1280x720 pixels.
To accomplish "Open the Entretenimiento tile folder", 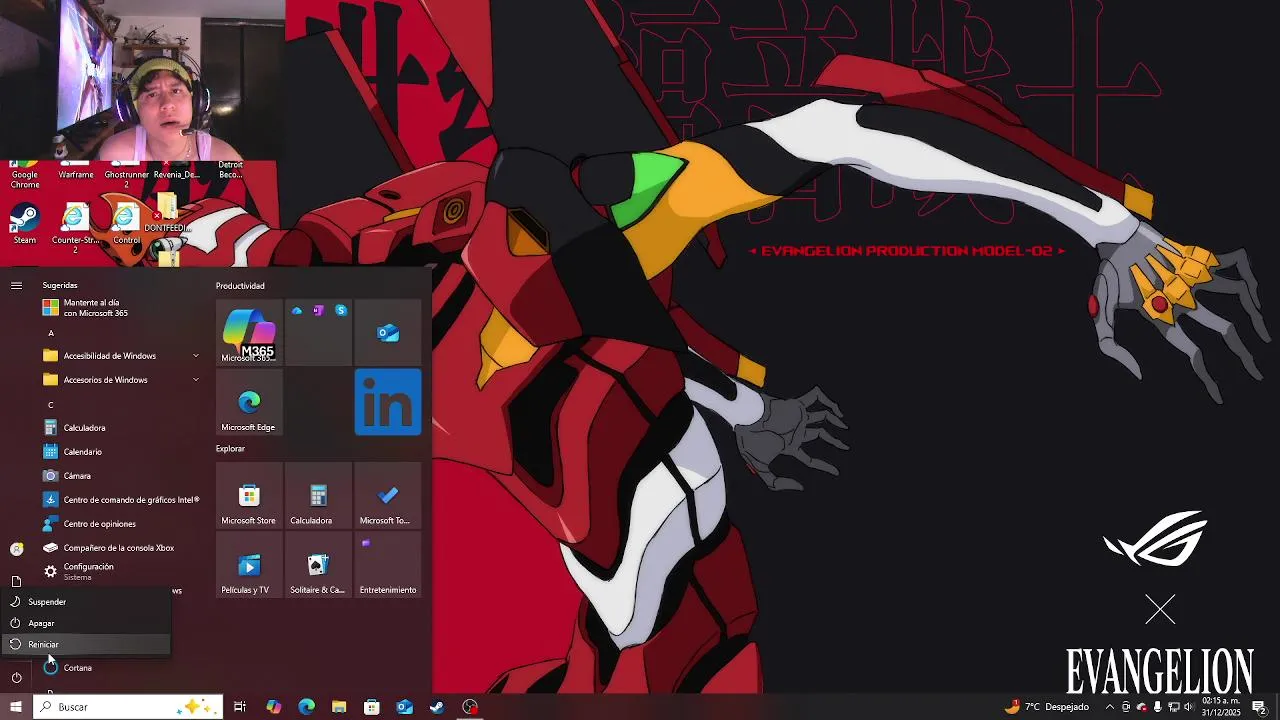I will click(388, 565).
